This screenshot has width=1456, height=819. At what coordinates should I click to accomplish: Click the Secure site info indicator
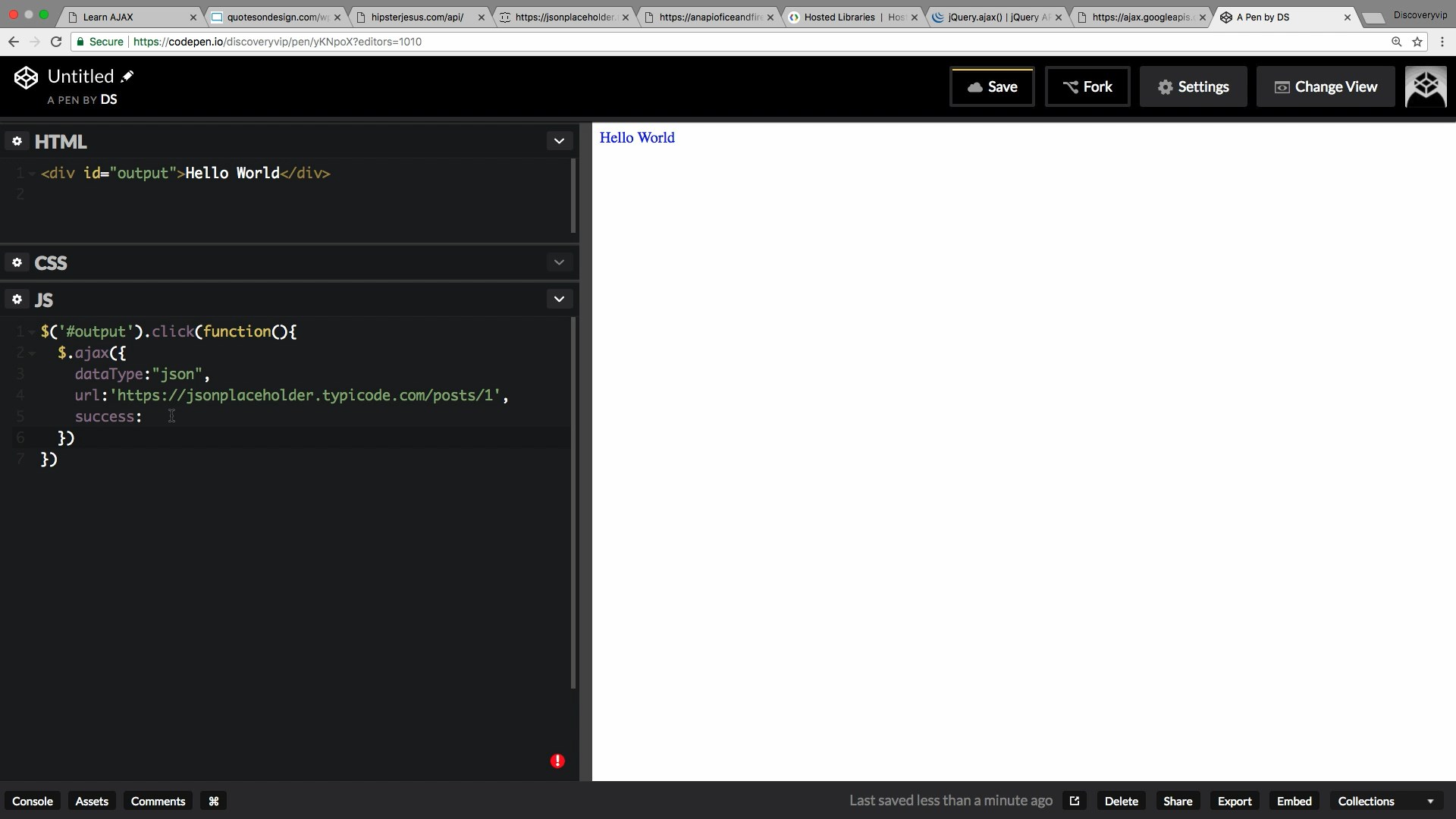[x=99, y=42]
